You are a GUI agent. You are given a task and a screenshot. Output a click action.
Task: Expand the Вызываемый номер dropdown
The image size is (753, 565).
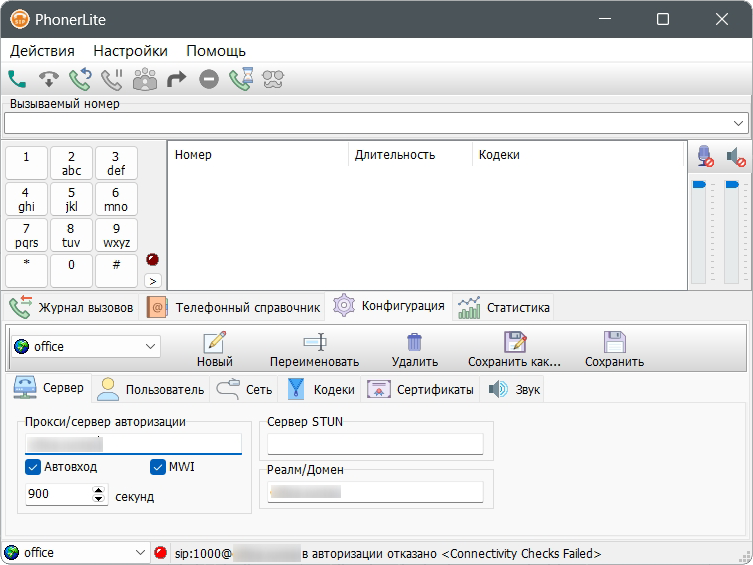pos(739,123)
